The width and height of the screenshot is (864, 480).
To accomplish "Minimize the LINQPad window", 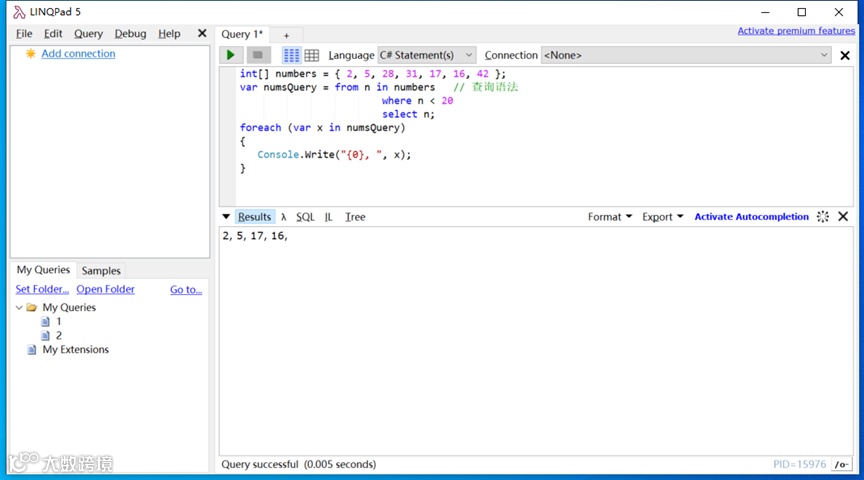I will coord(765,12).
